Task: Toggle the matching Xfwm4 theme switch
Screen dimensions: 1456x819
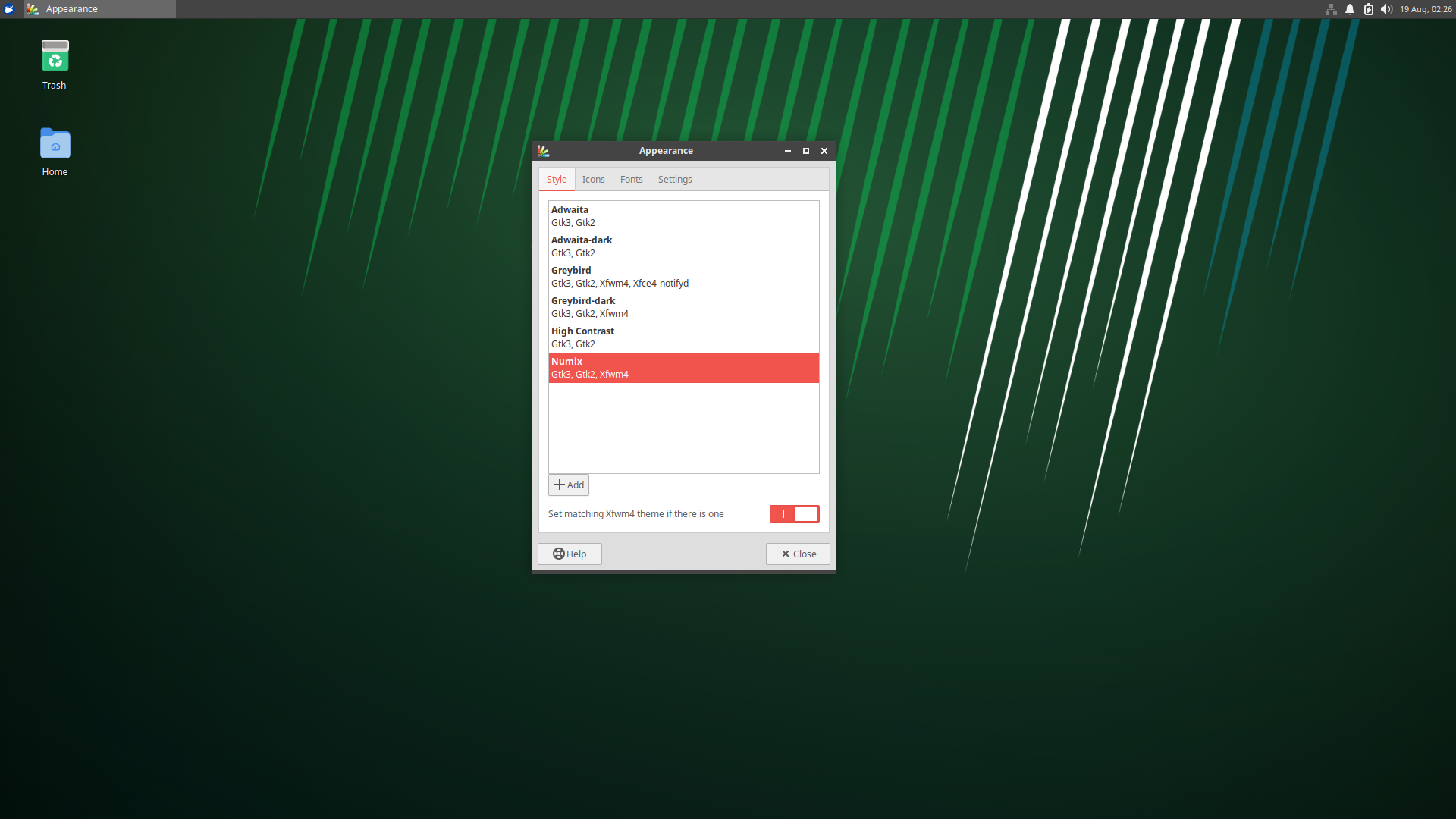Action: tap(794, 514)
